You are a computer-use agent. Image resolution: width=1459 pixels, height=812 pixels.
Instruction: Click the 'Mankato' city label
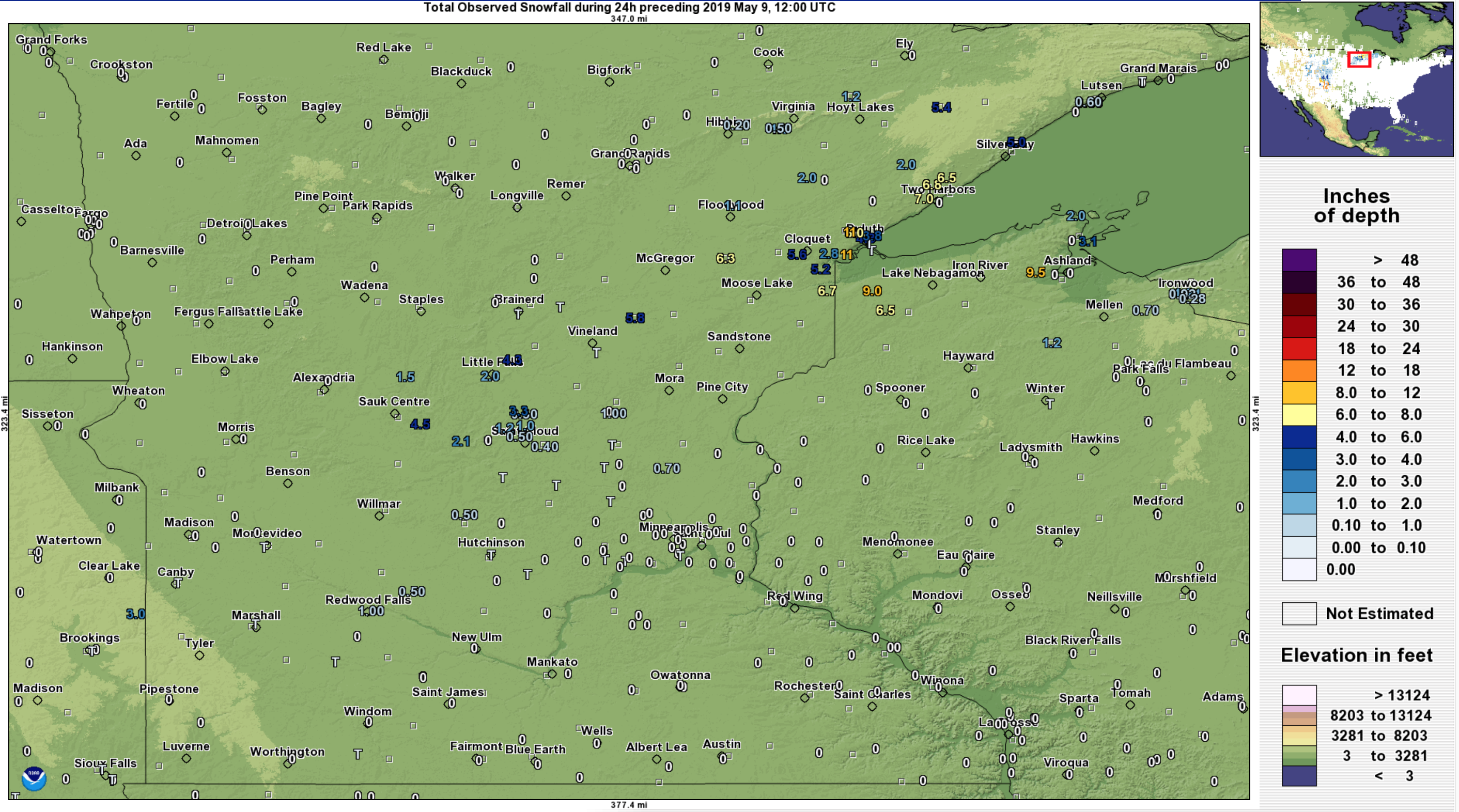(552, 662)
